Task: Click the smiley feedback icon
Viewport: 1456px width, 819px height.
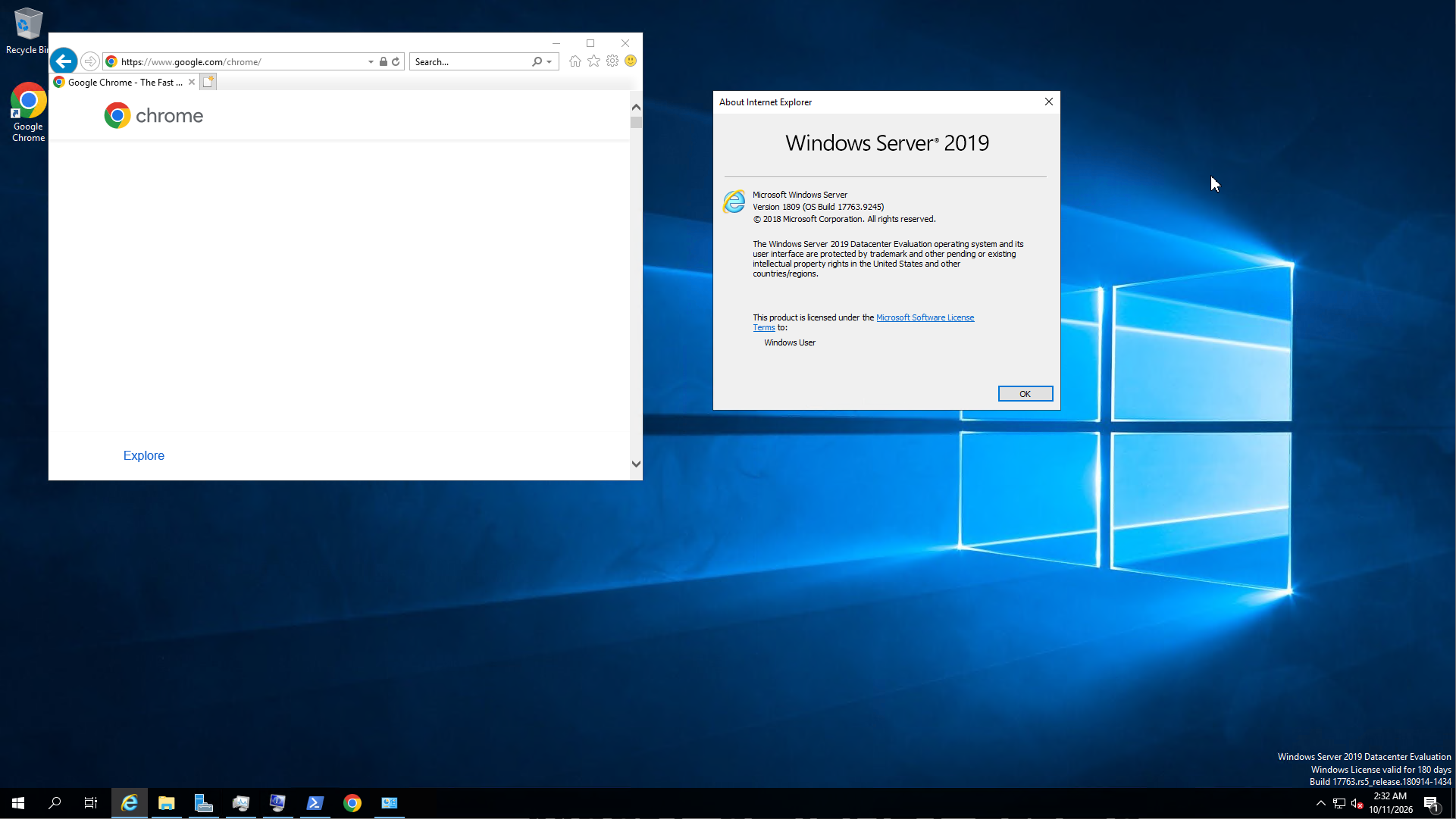Action: pos(631,61)
